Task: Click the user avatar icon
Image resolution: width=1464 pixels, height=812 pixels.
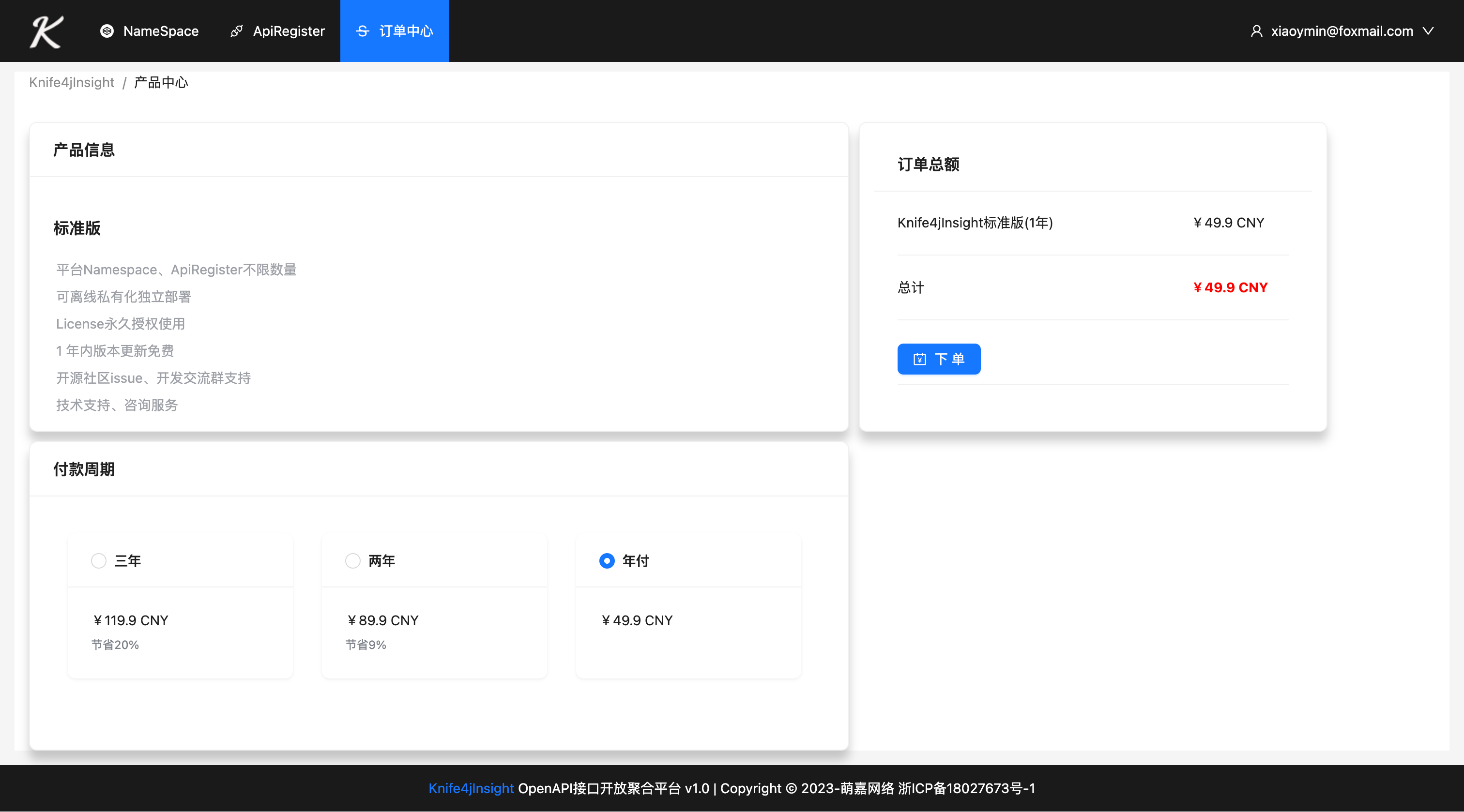Action: pos(1257,31)
